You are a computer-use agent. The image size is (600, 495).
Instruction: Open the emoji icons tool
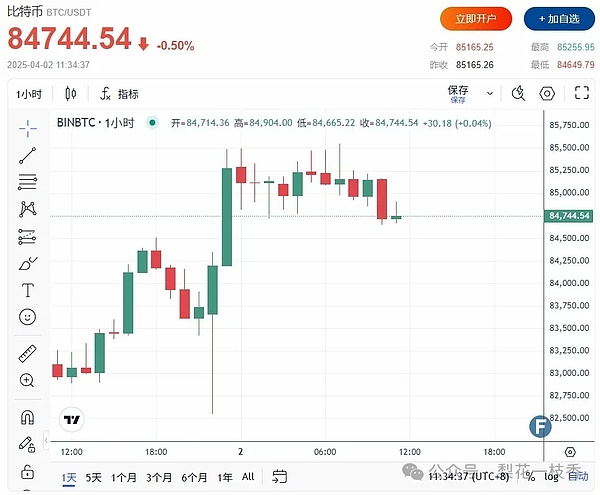click(x=27, y=317)
